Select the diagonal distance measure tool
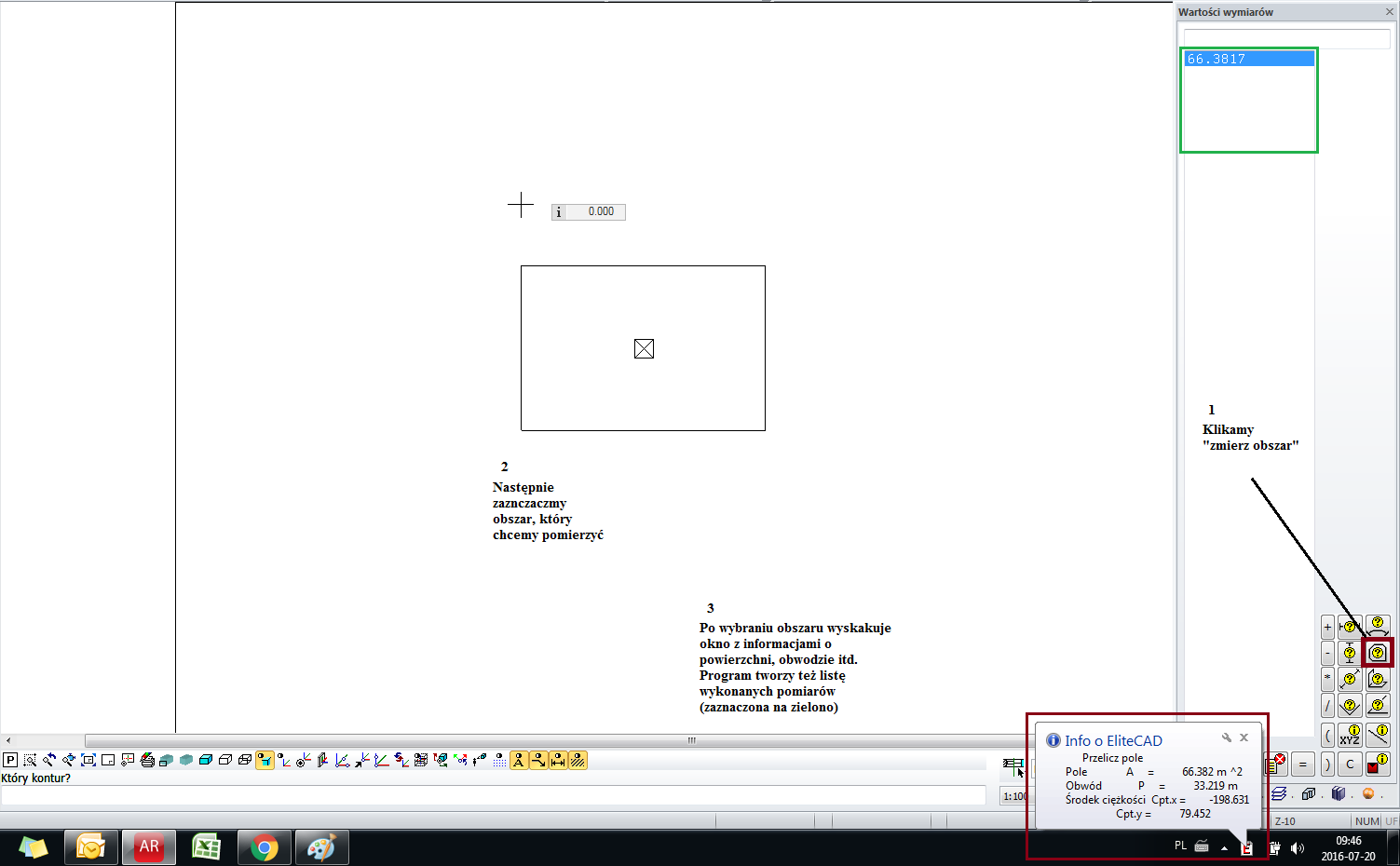This screenshot has width=1400, height=866. [1350, 680]
